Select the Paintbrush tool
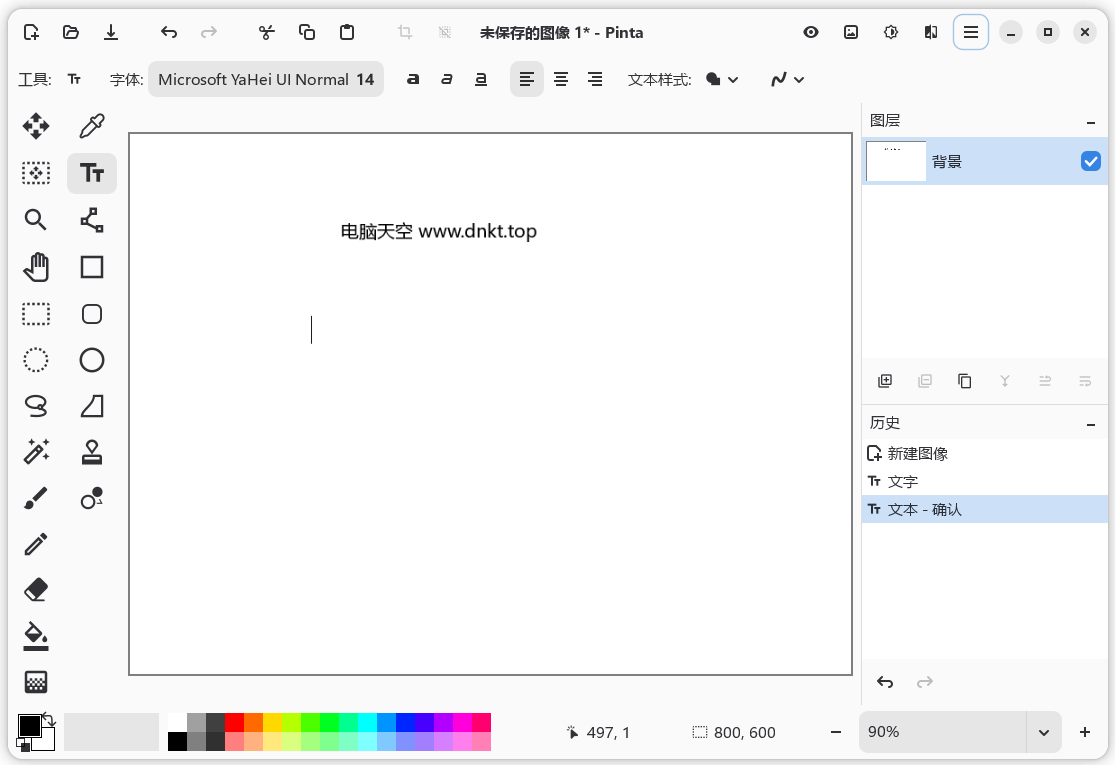Screen dimensions: 1115x765 click(36, 498)
